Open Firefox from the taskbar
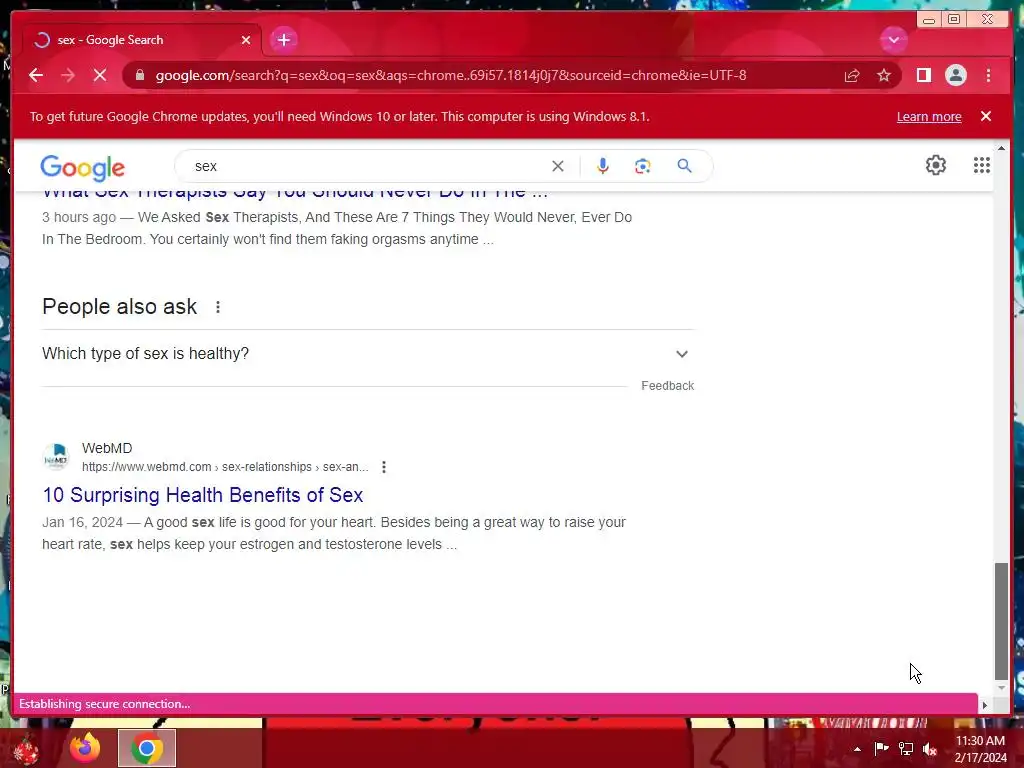1024x768 pixels. click(85, 748)
